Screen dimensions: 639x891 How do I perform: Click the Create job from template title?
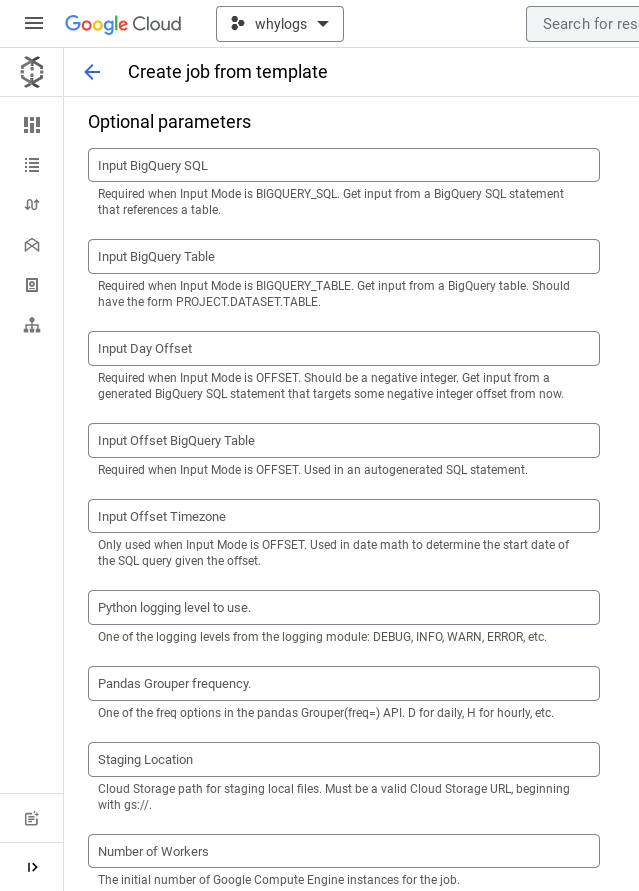(228, 72)
